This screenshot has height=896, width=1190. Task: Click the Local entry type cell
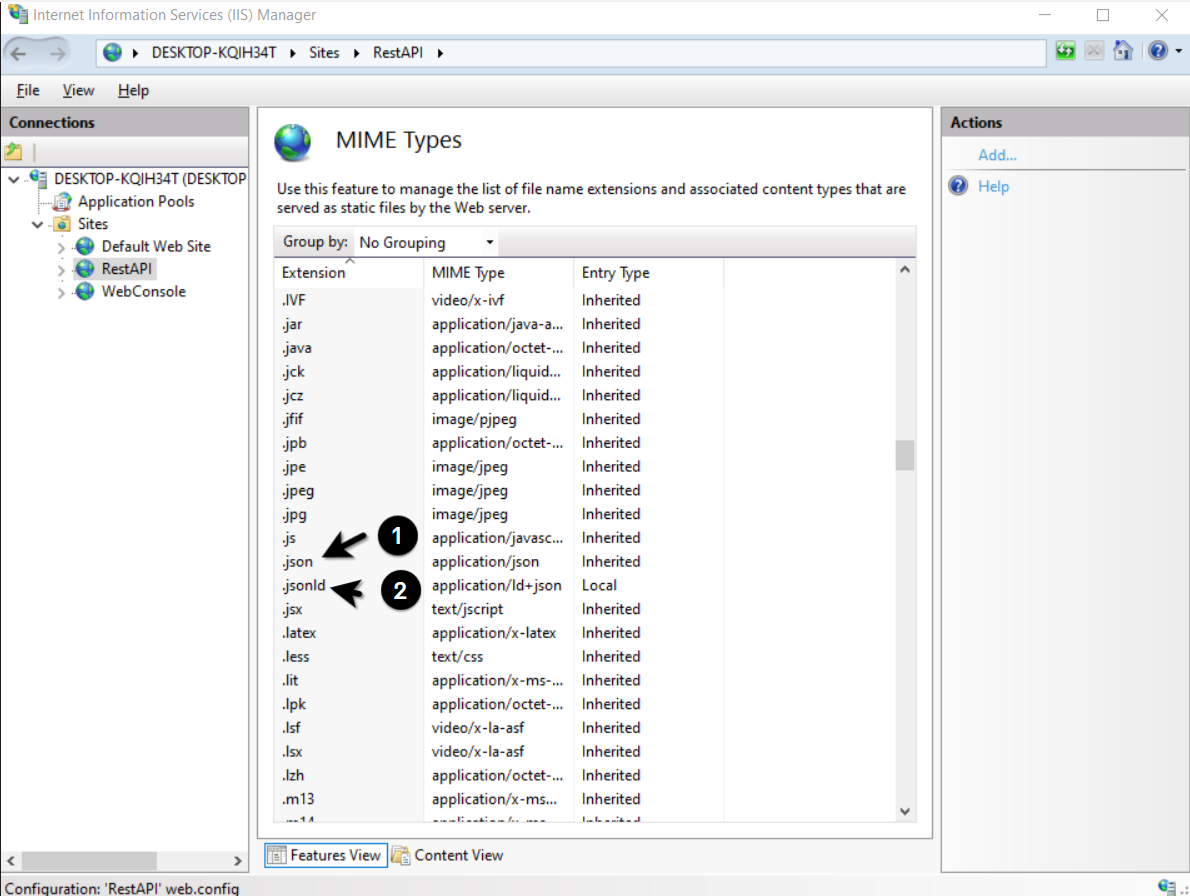point(600,585)
